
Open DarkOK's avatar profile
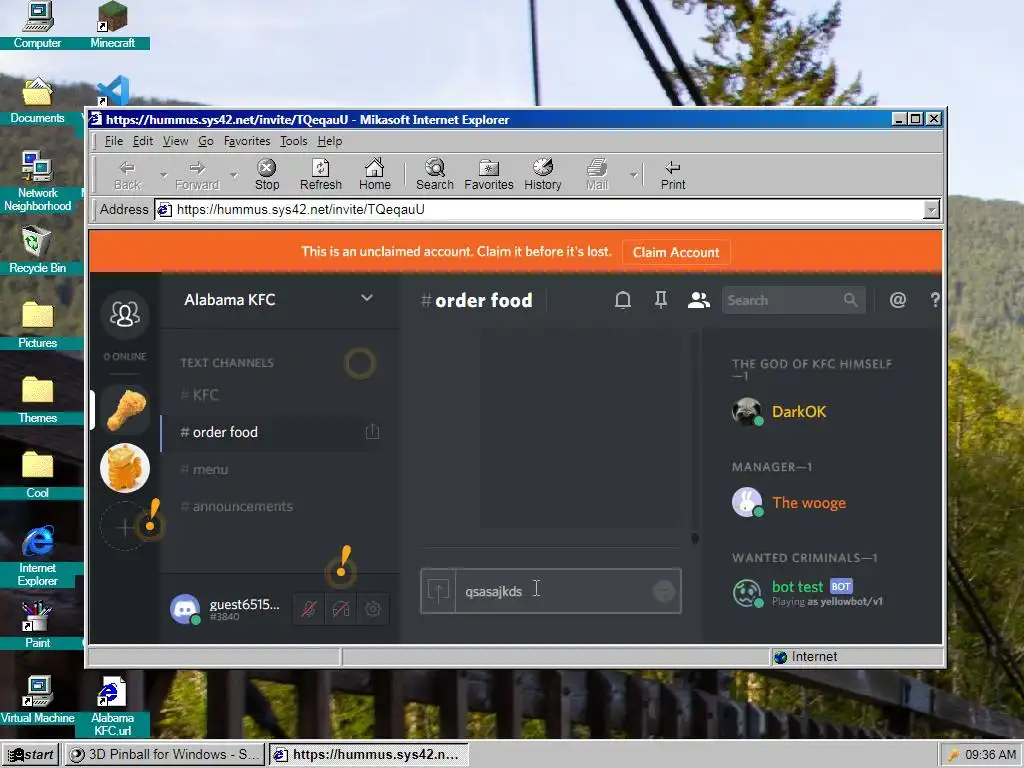coord(747,411)
